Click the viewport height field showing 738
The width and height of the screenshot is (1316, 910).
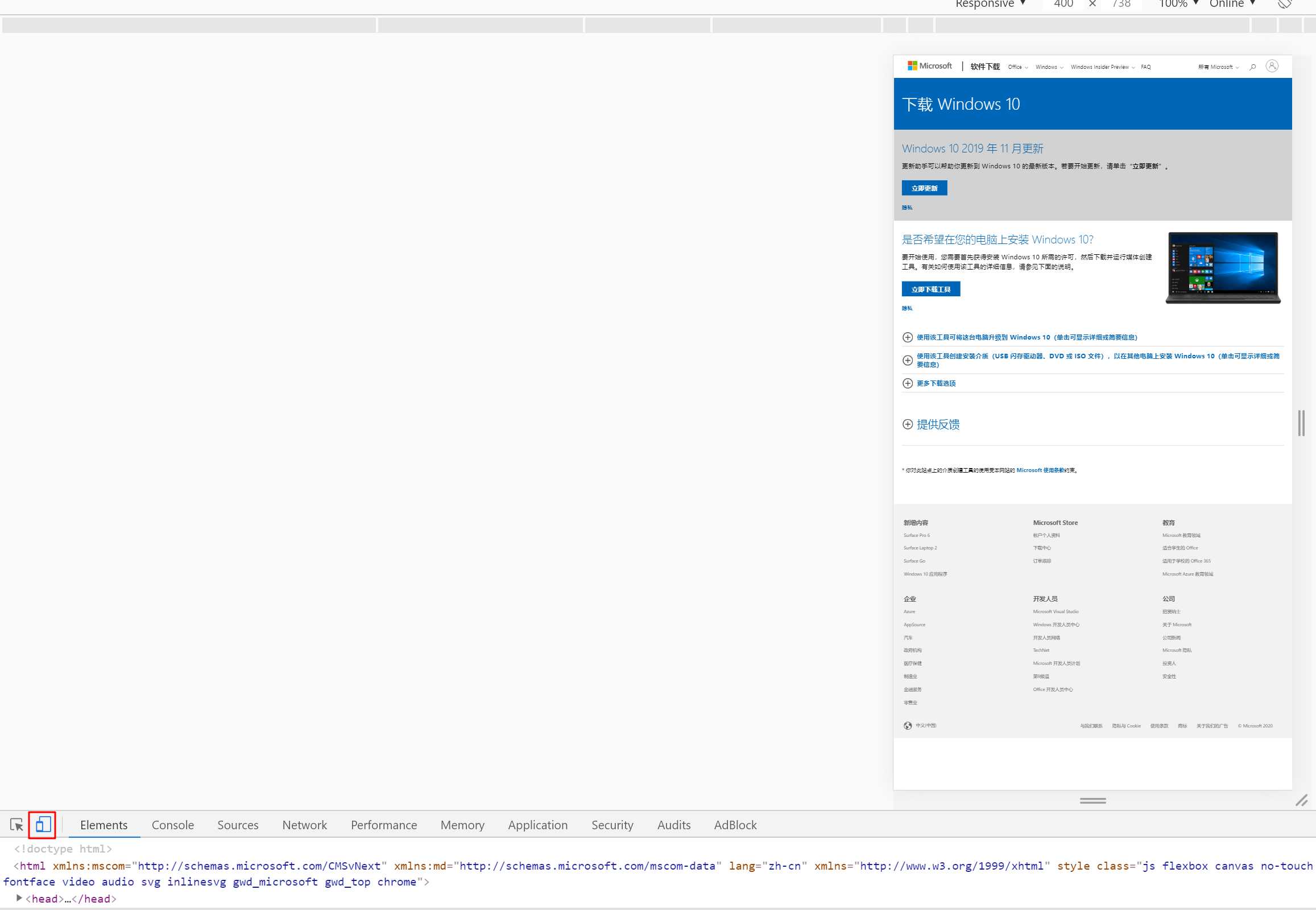[x=1121, y=4]
